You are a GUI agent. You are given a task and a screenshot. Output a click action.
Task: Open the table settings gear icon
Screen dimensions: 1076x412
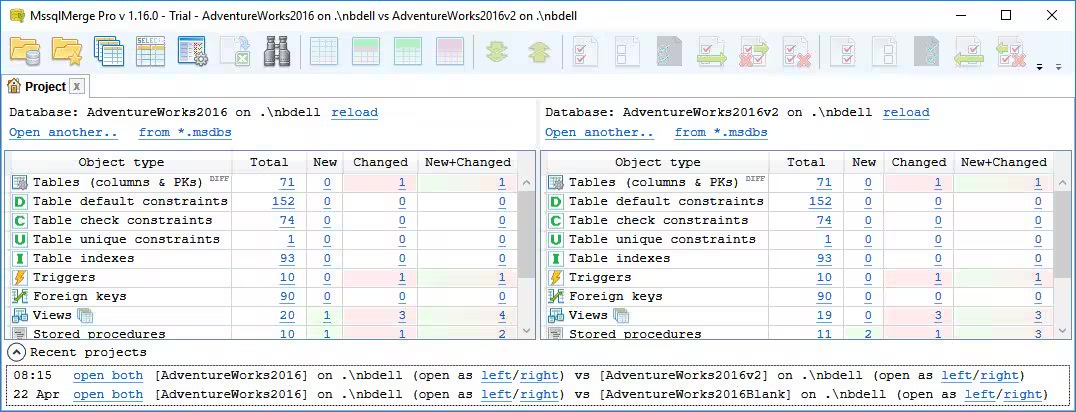pos(191,51)
